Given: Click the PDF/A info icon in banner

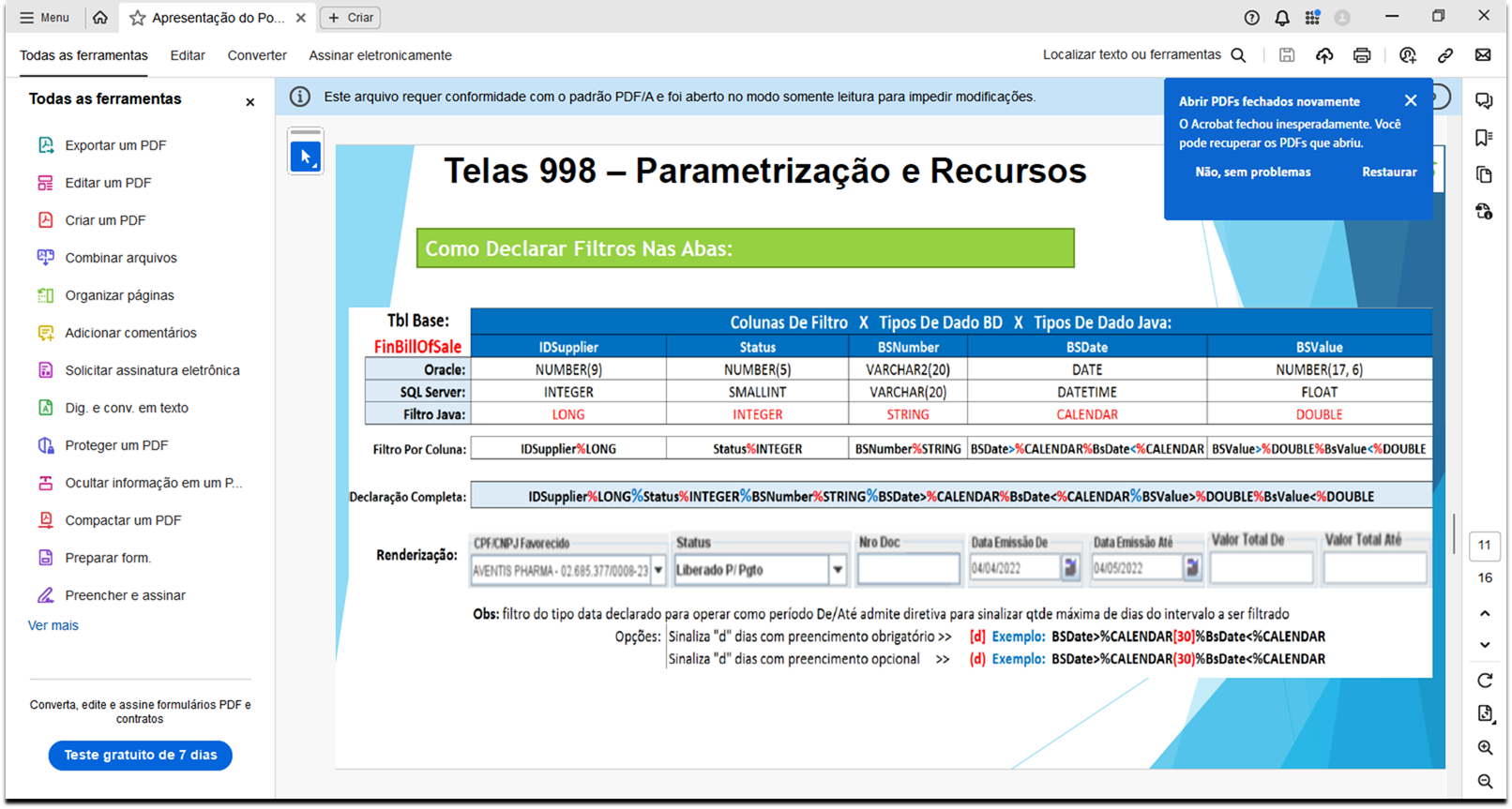Looking at the screenshot, I should click(299, 97).
